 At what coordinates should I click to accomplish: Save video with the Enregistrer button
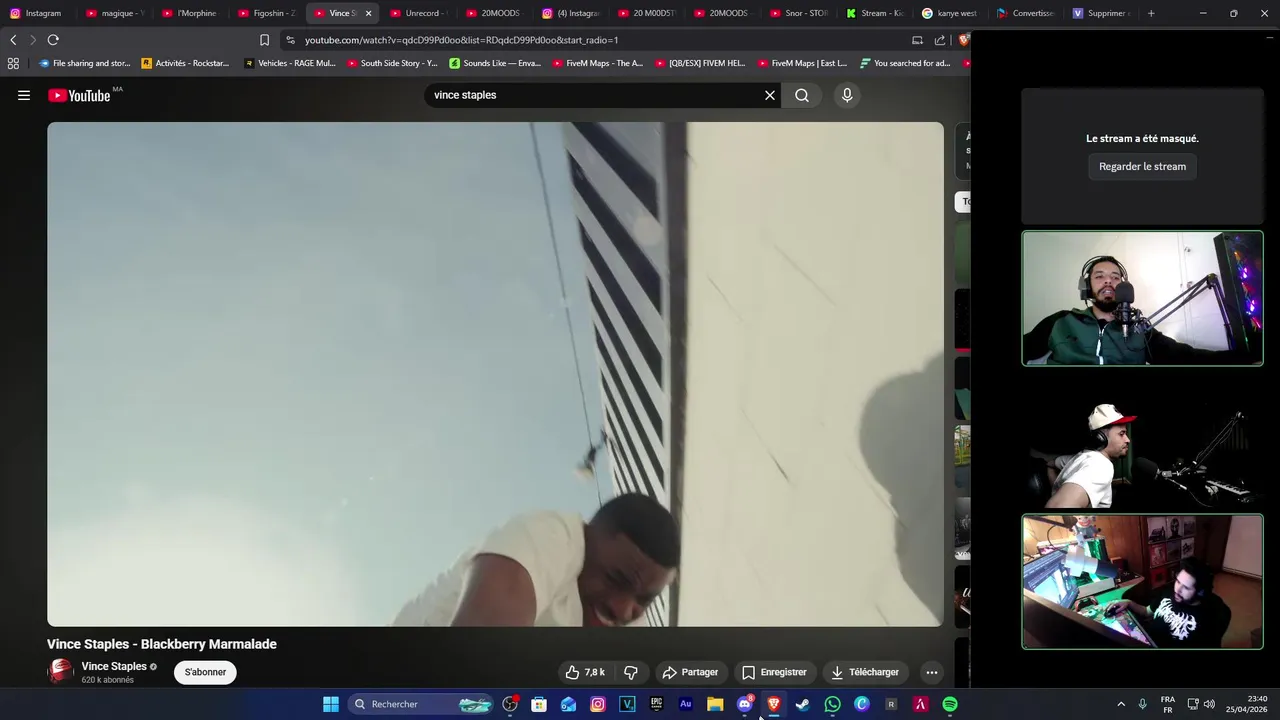pos(774,672)
